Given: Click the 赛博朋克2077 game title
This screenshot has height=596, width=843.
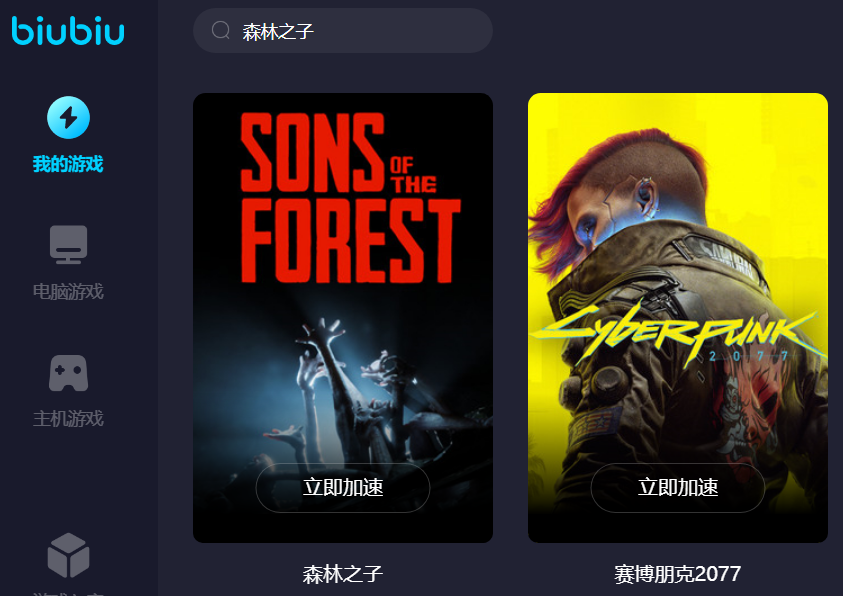Looking at the screenshot, I should click(x=678, y=575).
